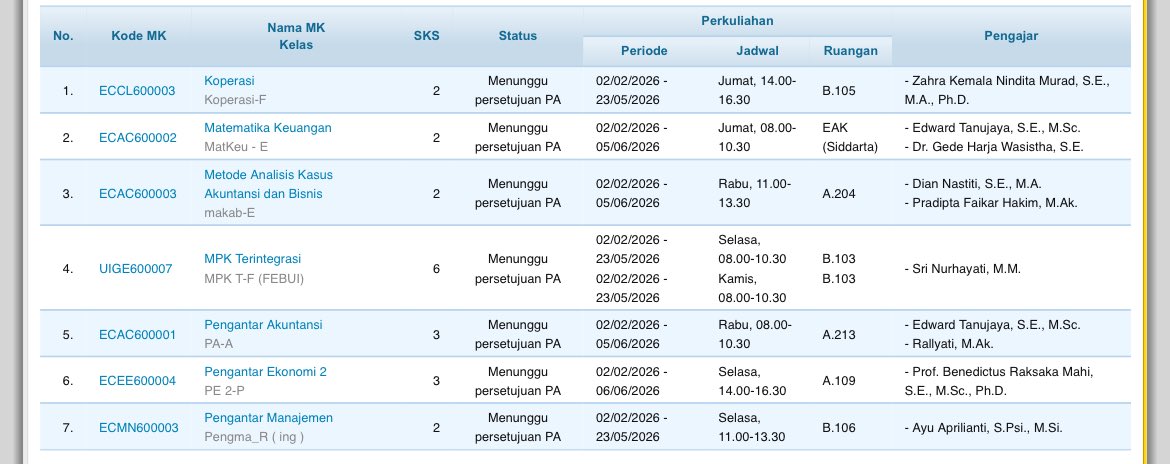The height and width of the screenshot is (464, 1170).
Task: Open the MPK Terintegrasi course link
Action: point(253,259)
